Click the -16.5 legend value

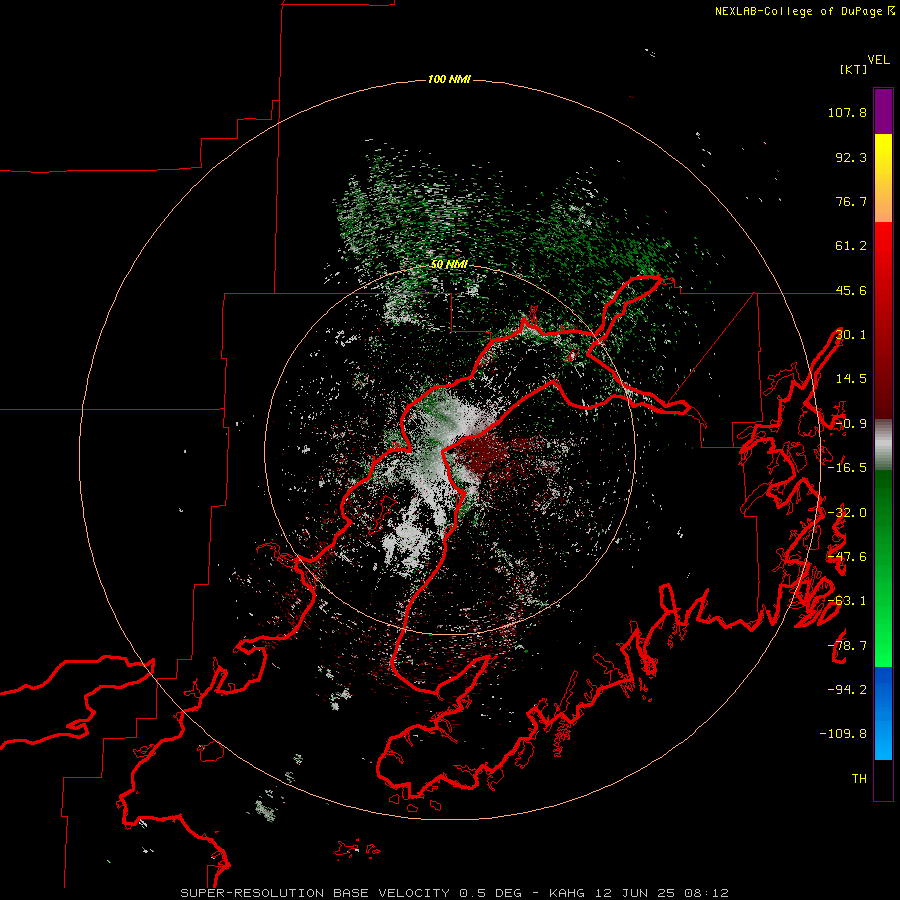click(x=847, y=468)
